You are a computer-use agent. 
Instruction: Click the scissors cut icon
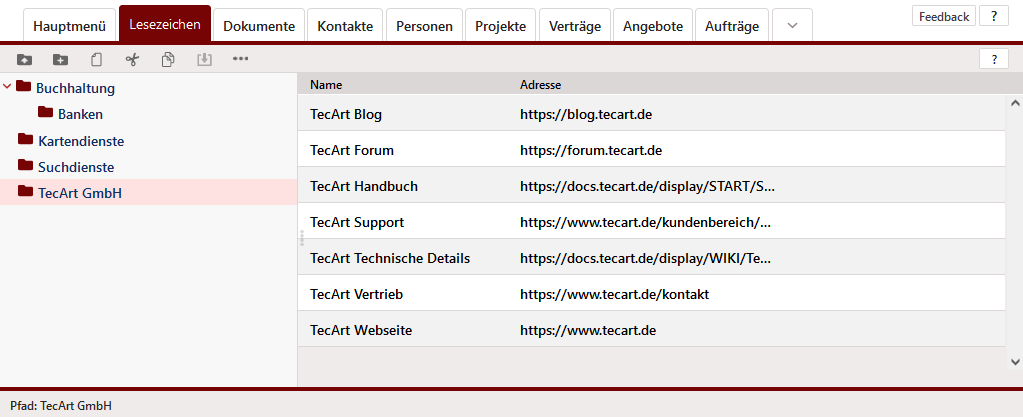[132, 59]
